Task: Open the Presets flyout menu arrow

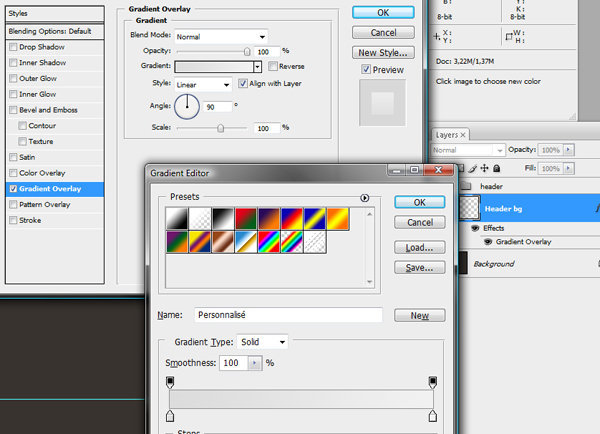Action: tap(364, 198)
